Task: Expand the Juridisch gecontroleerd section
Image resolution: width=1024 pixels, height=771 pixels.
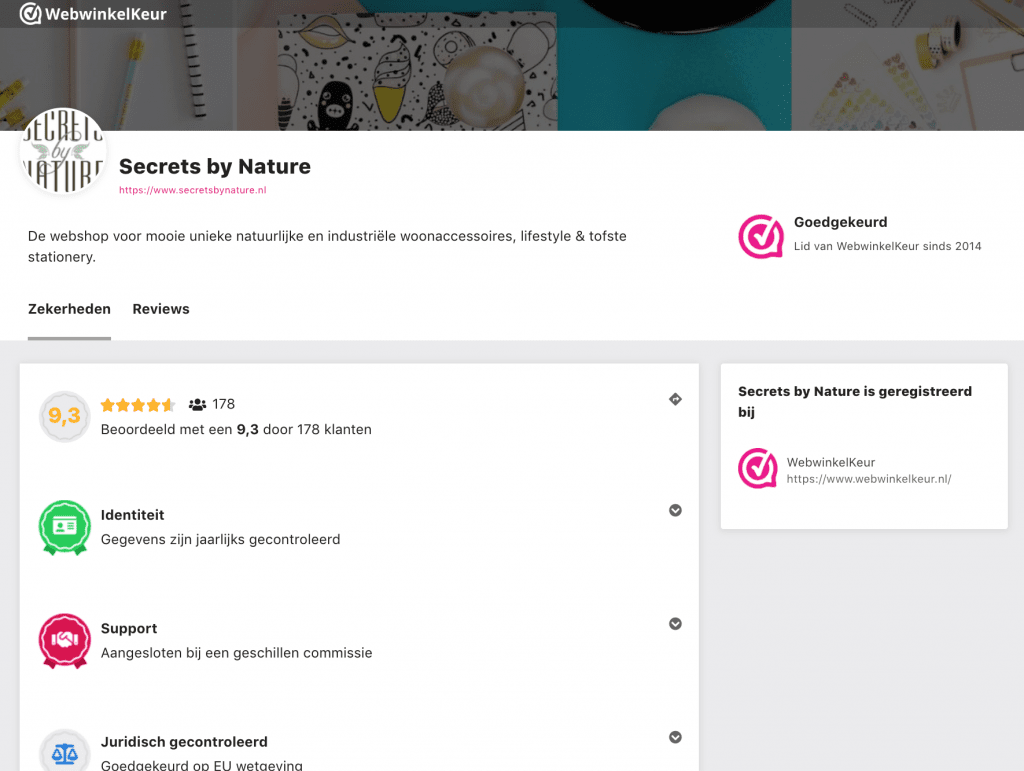Action: 675,737
